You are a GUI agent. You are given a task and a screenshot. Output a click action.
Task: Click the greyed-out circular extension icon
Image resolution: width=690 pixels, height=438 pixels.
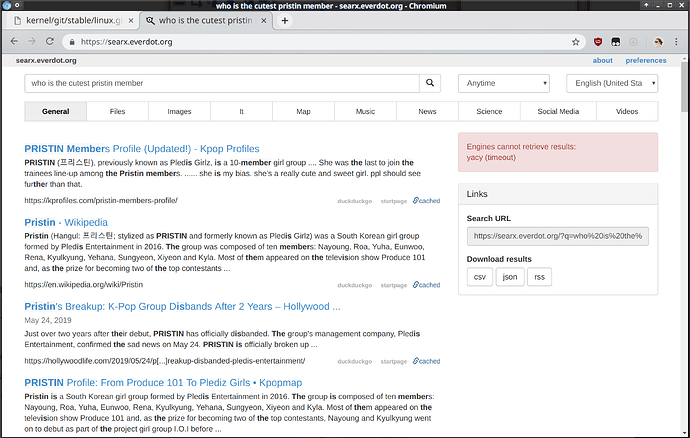pos(633,42)
